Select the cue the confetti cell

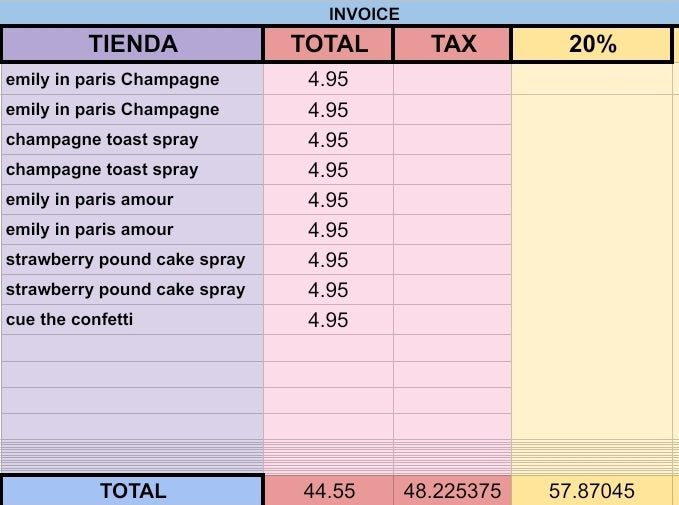(132, 319)
